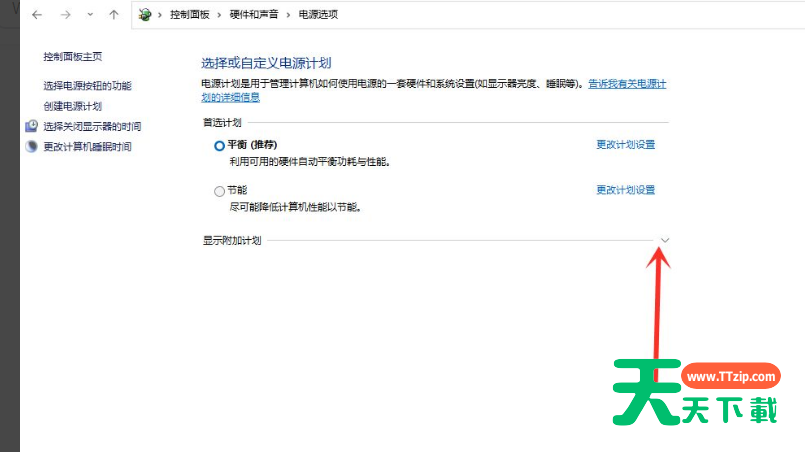Open 更改计划设置 for 节能 plan
This screenshot has width=805, height=452.
[x=625, y=190]
